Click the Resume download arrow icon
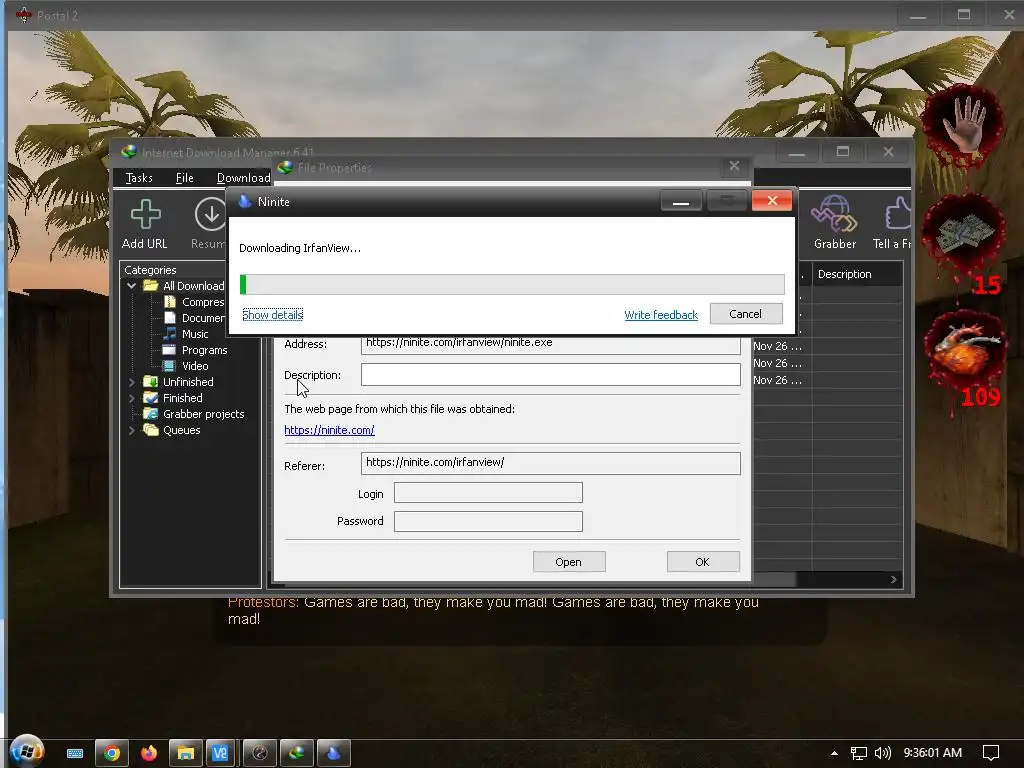1024x768 pixels. pyautogui.click(x=210, y=214)
